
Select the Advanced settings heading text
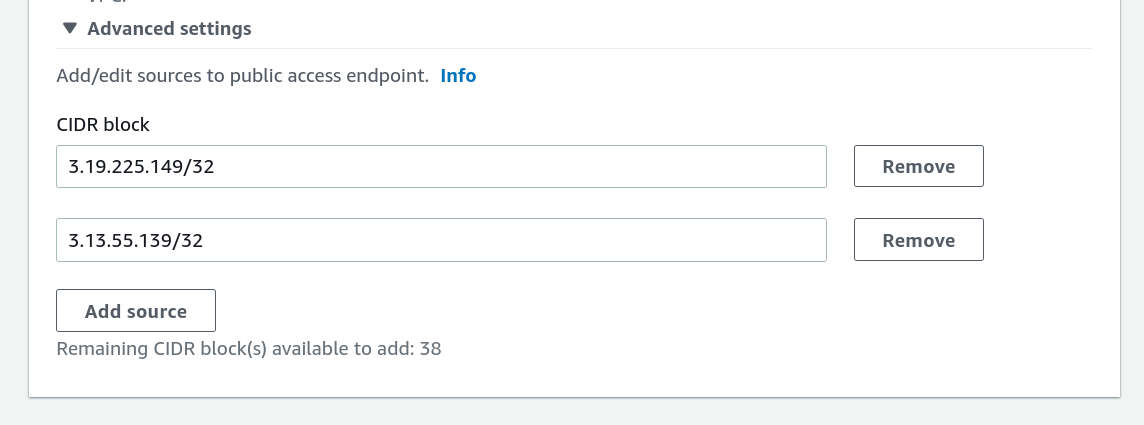(x=169, y=29)
